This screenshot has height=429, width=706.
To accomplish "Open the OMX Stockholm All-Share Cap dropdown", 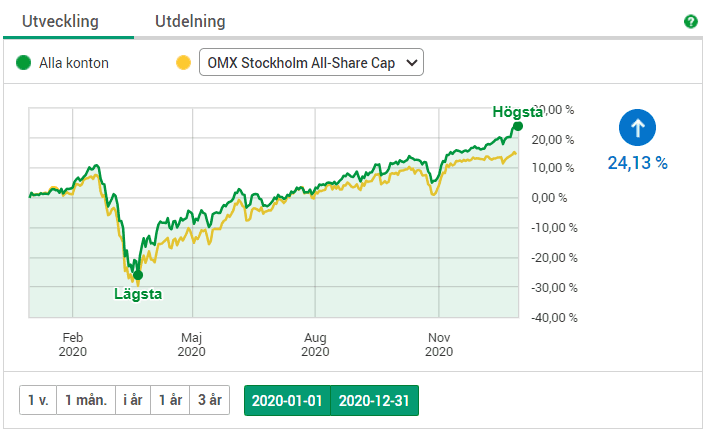I will point(311,63).
